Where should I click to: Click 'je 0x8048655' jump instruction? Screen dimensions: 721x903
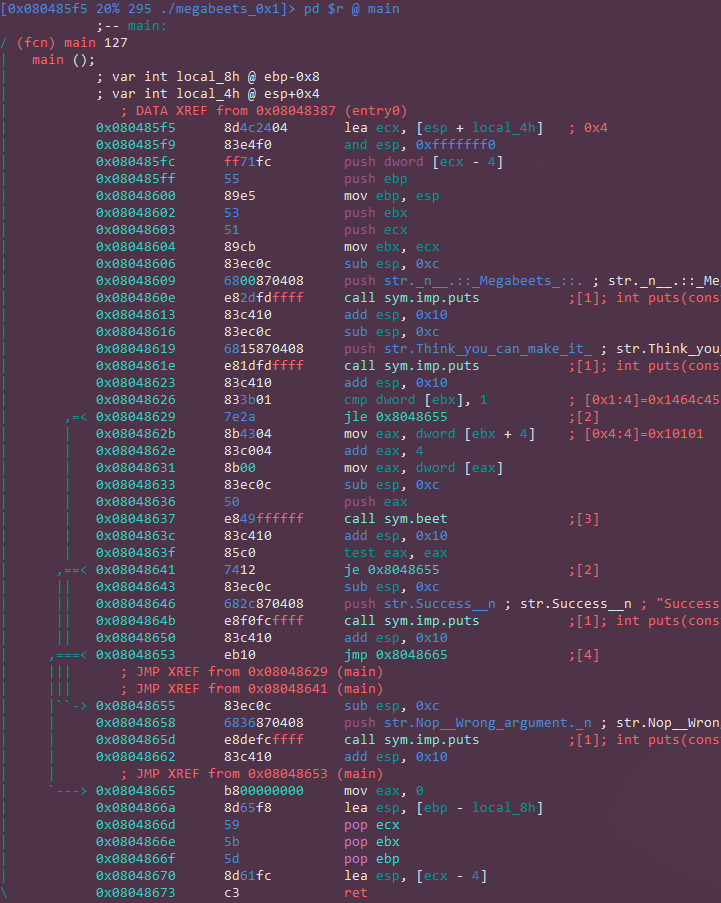point(392,570)
